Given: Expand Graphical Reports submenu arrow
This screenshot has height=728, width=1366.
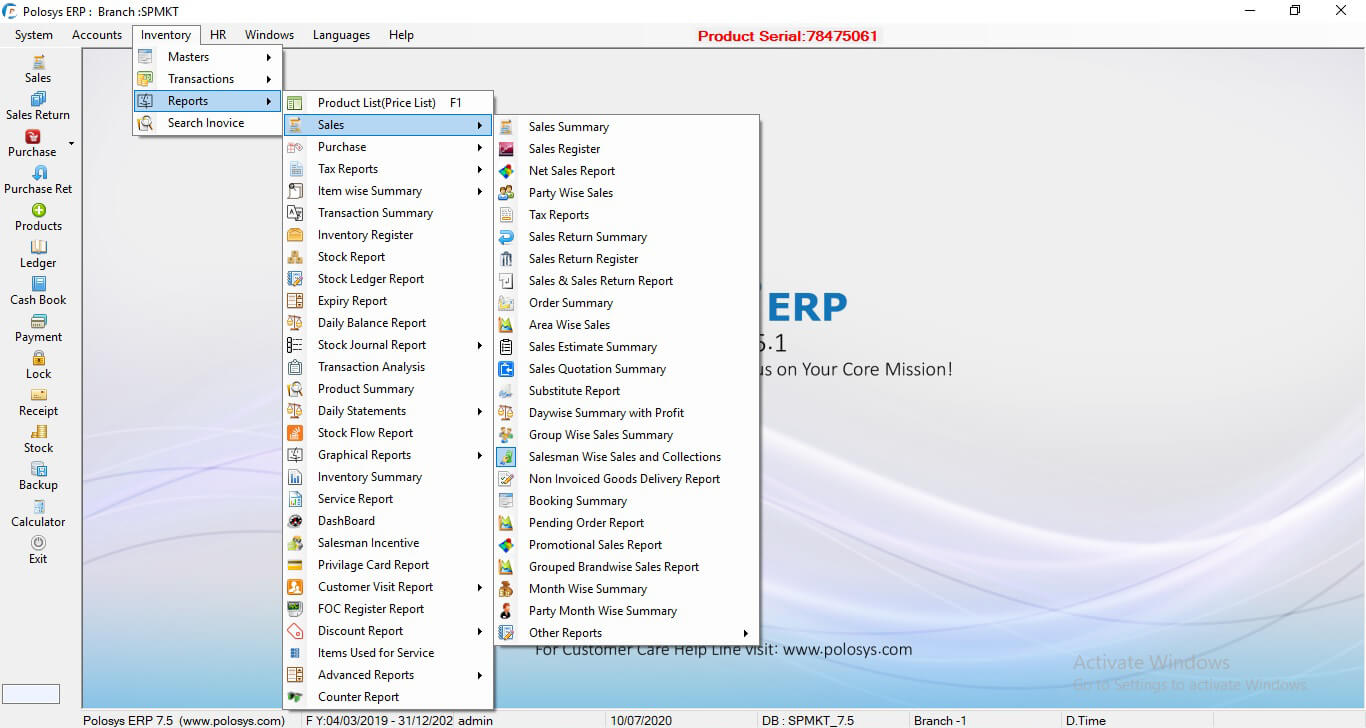Looking at the screenshot, I should pyautogui.click(x=480, y=455).
